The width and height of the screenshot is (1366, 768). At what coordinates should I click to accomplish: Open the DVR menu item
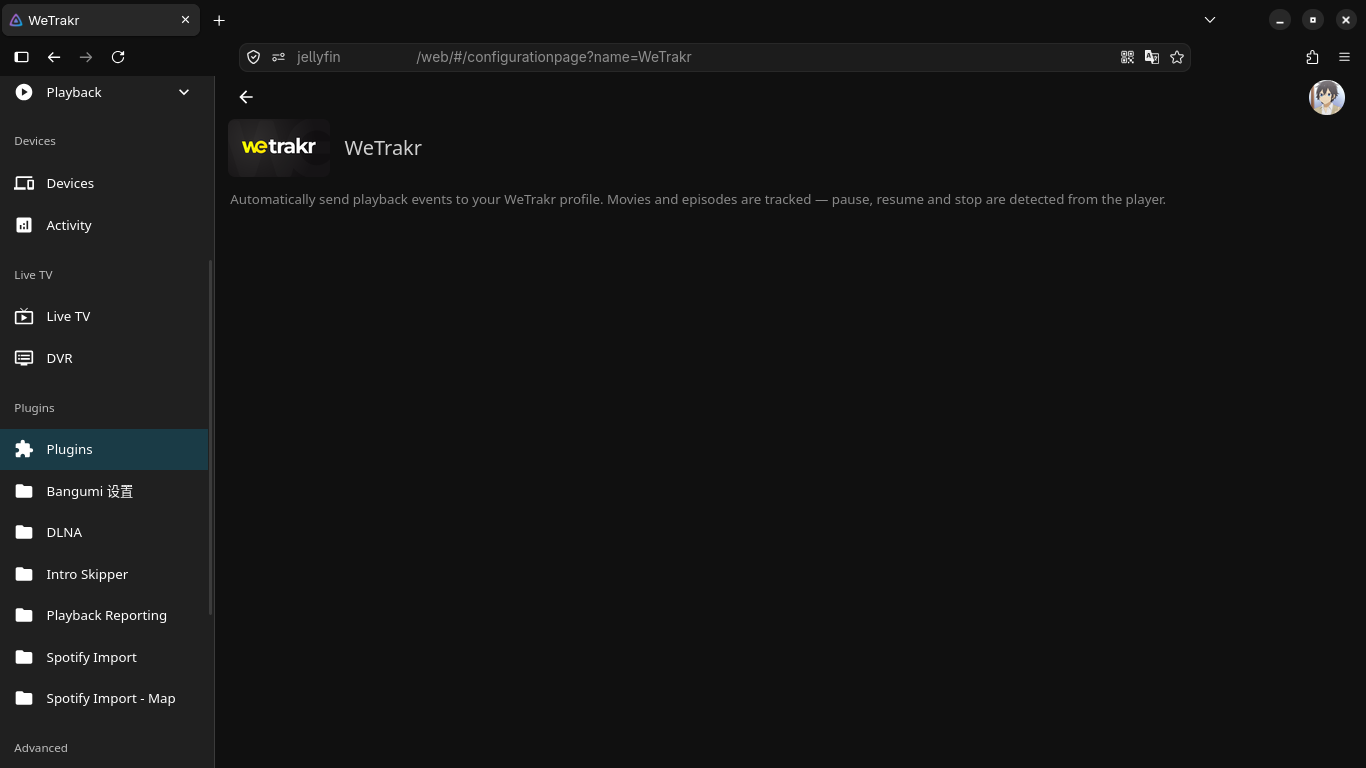click(104, 358)
